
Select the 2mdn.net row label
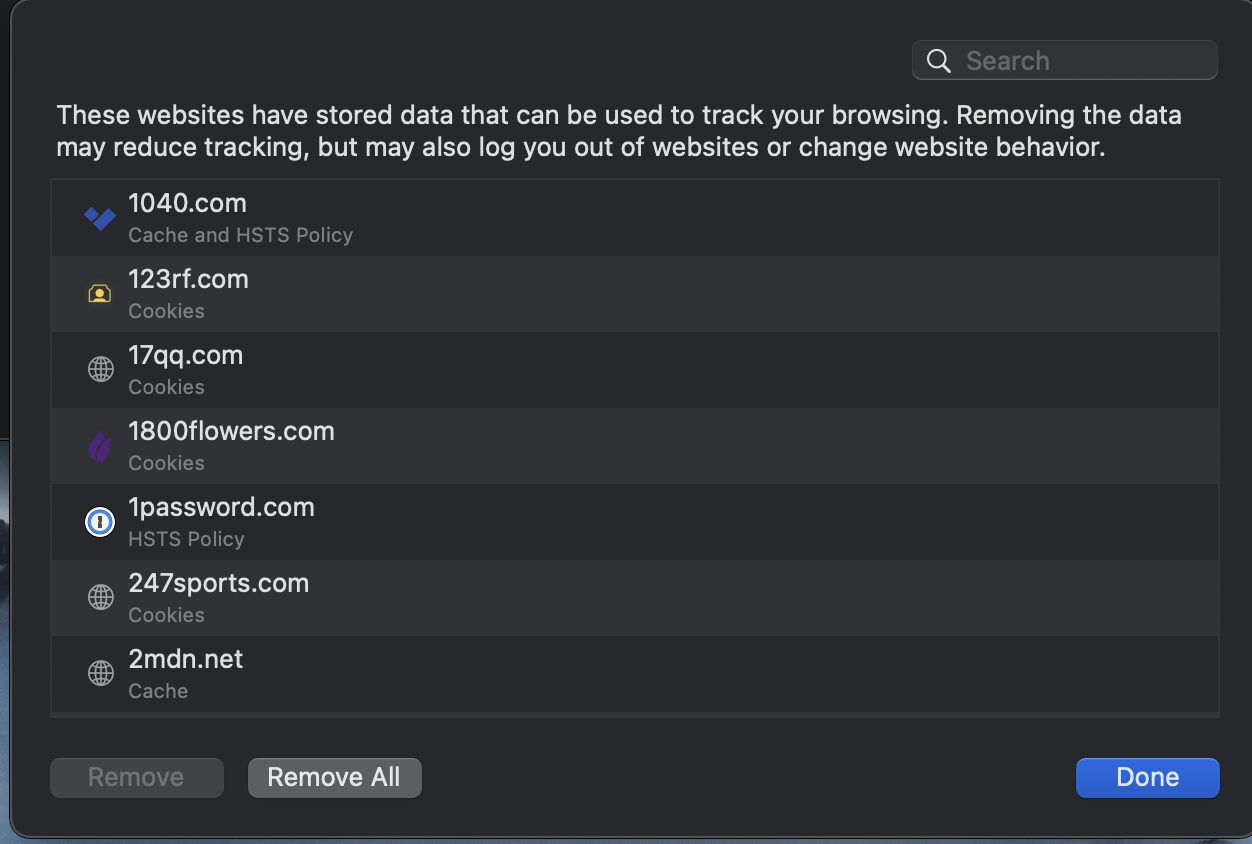click(185, 659)
